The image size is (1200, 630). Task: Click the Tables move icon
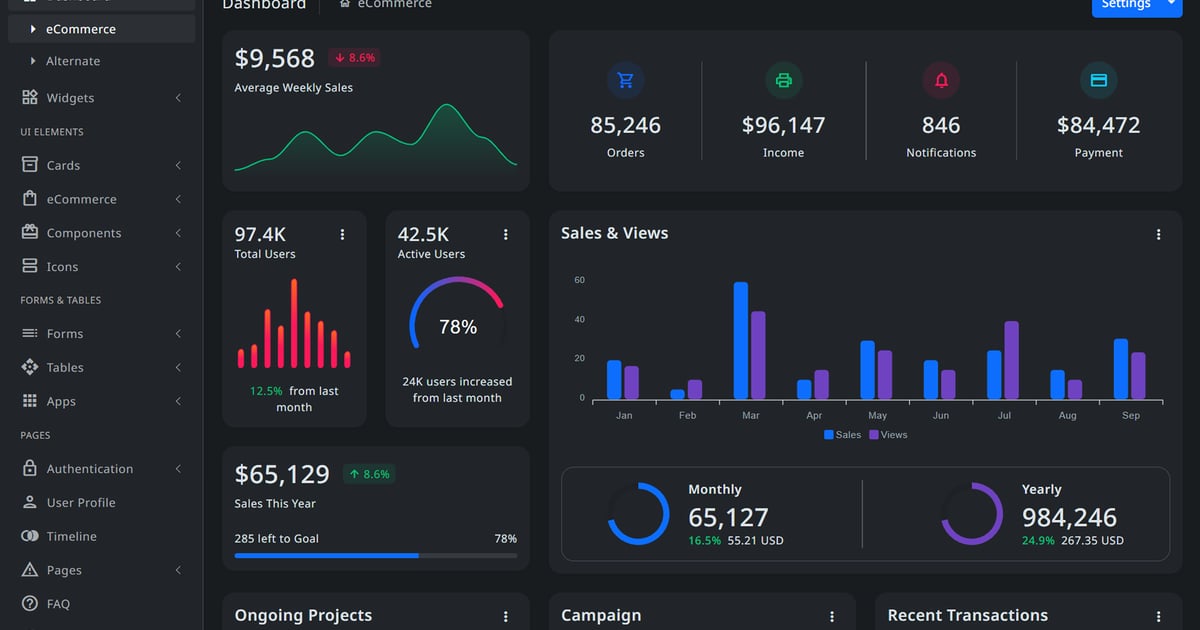(x=29, y=368)
